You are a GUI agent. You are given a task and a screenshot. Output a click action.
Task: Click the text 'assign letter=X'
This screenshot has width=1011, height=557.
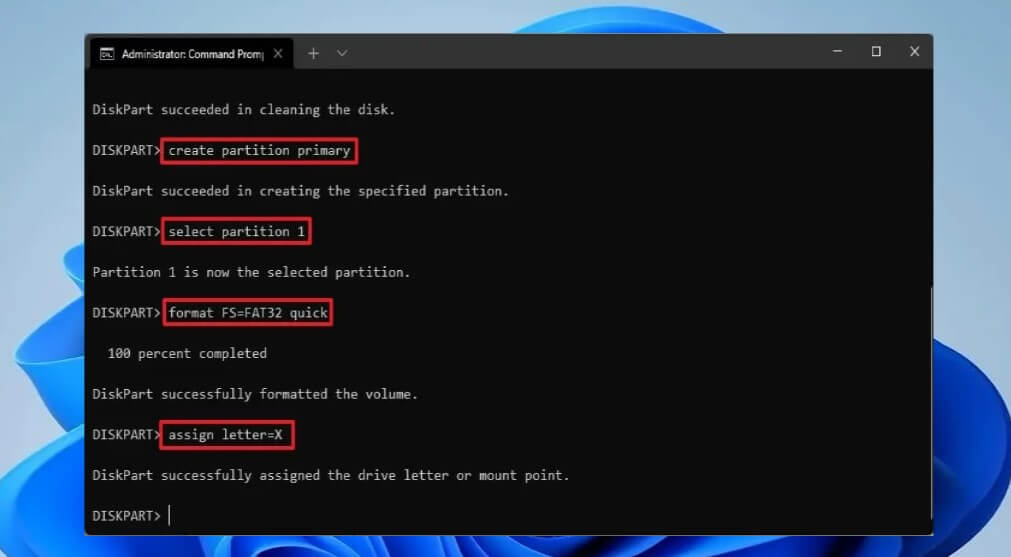[226, 435]
